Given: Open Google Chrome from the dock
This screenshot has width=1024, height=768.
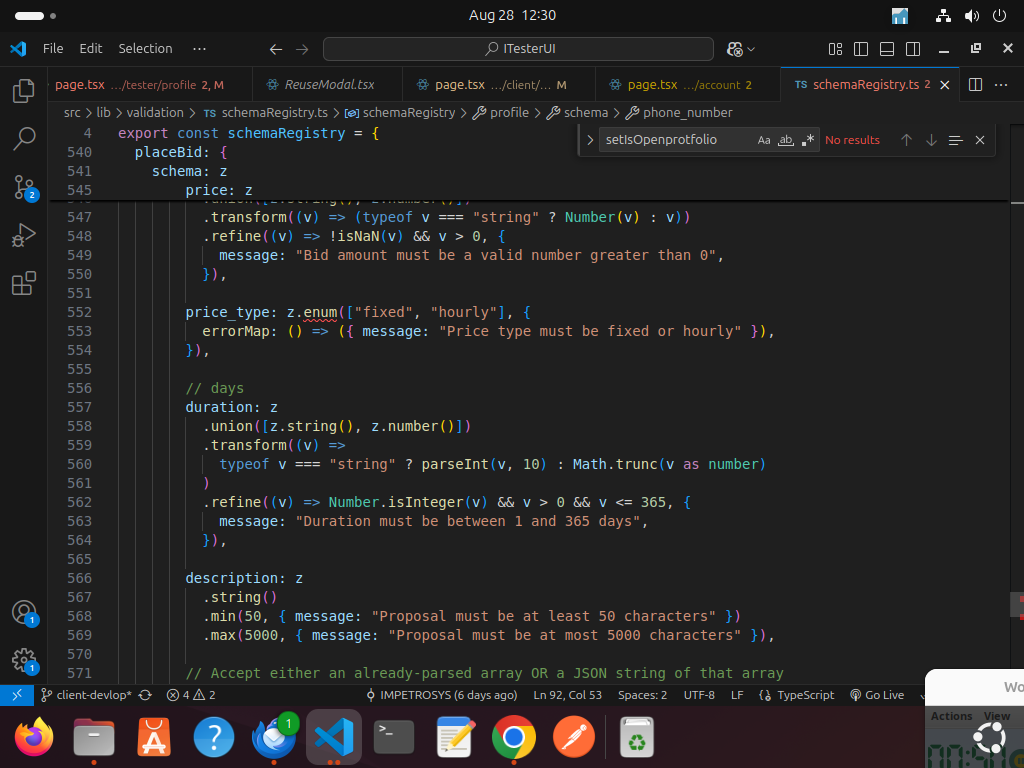Looking at the screenshot, I should pos(513,739).
